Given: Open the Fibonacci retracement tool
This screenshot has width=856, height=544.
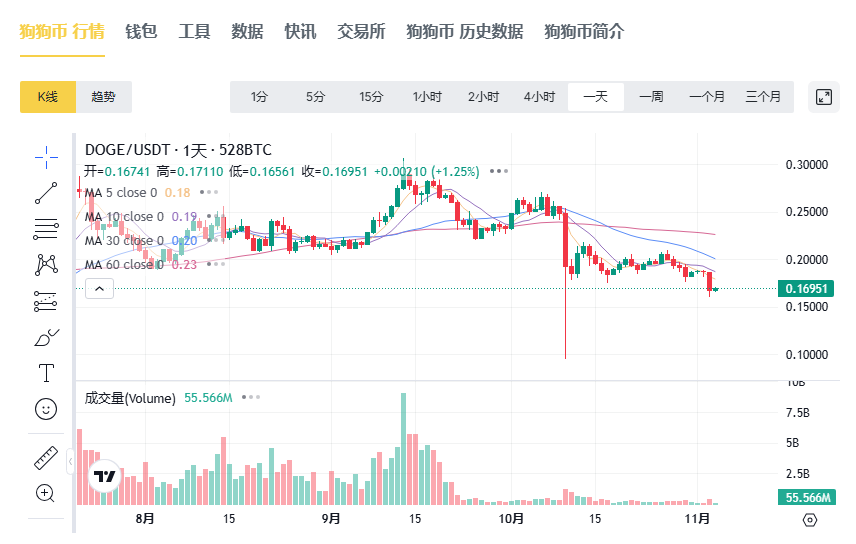Looking at the screenshot, I should click(x=46, y=229).
